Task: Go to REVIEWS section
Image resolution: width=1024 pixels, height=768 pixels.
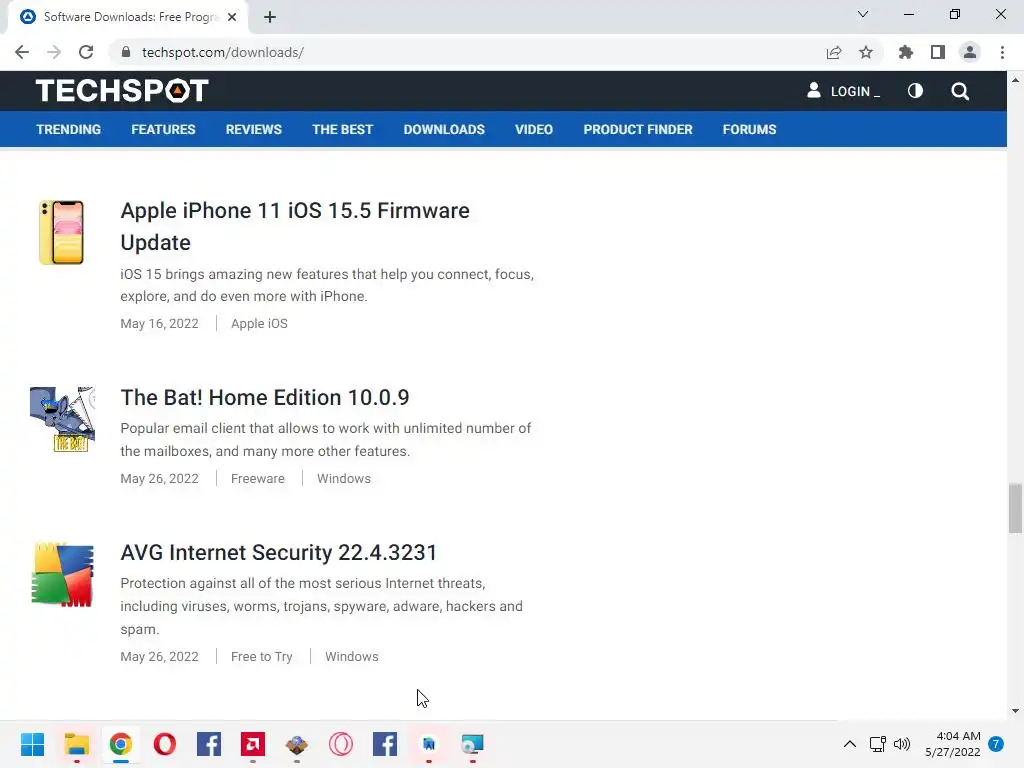Action: (253, 129)
